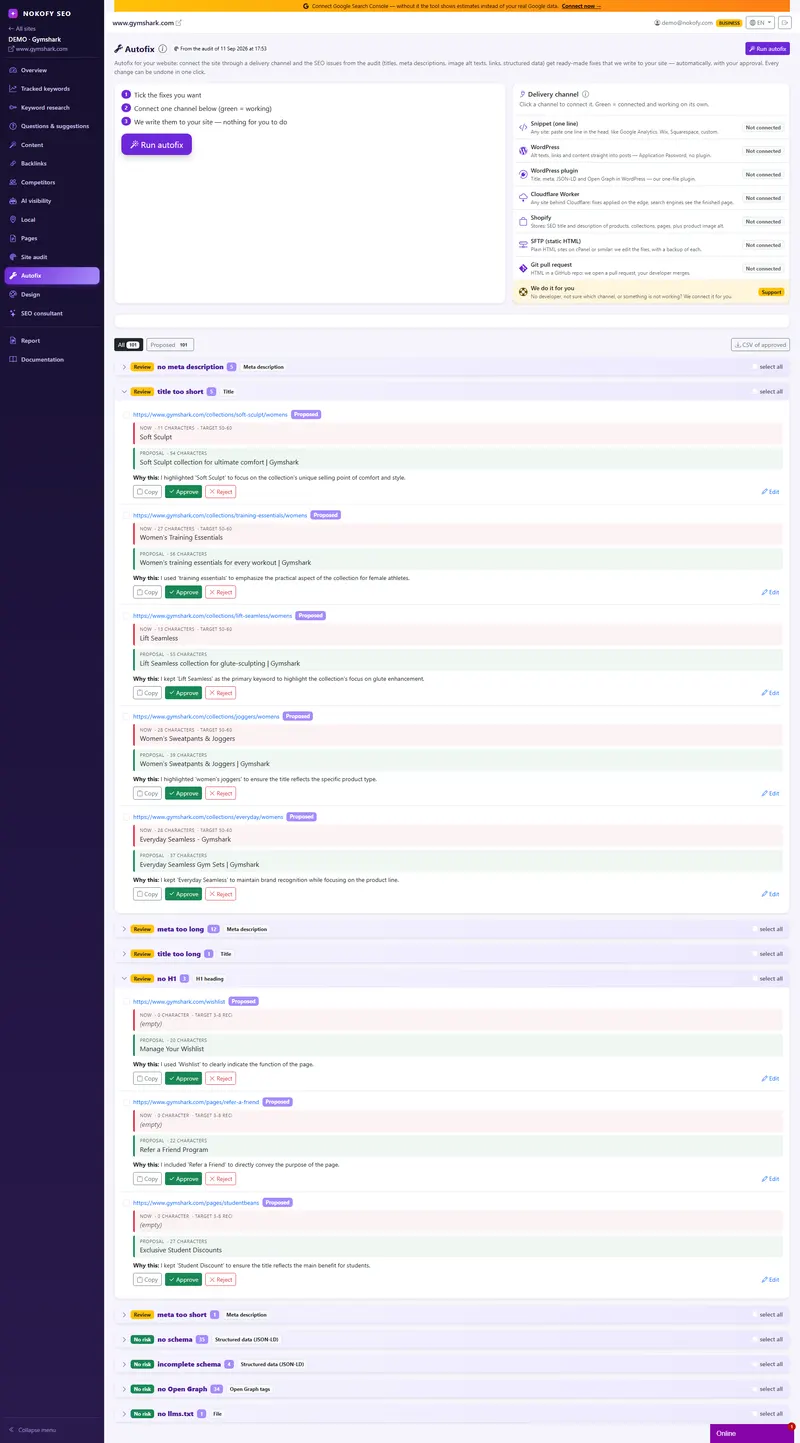Screen dimensions: 800x1443
Task: Open Backlinks via its sidebar icon
Action: tap(13, 163)
